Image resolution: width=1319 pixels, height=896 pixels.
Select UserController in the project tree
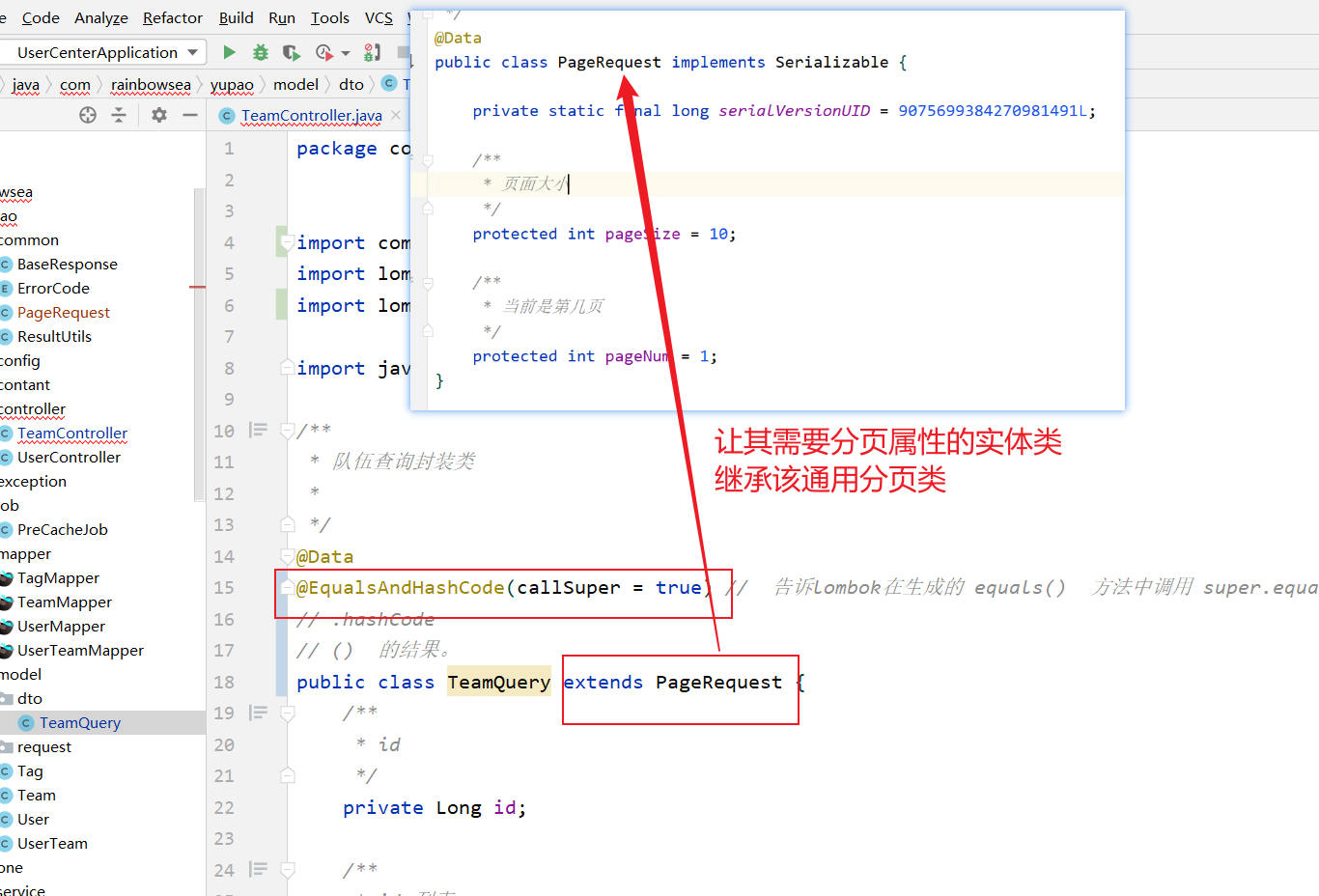coord(69,458)
